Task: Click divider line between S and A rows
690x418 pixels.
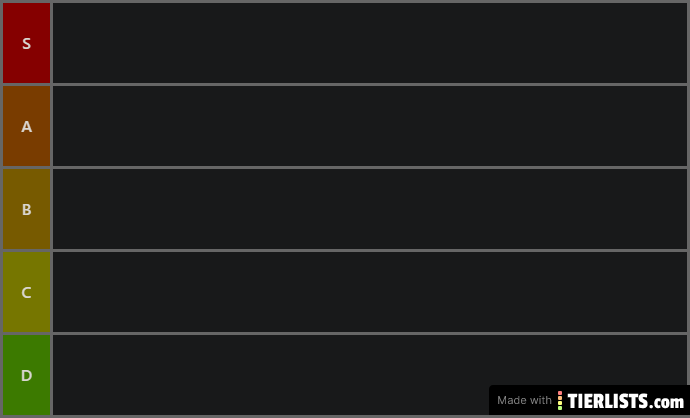Action: (x=369, y=84)
